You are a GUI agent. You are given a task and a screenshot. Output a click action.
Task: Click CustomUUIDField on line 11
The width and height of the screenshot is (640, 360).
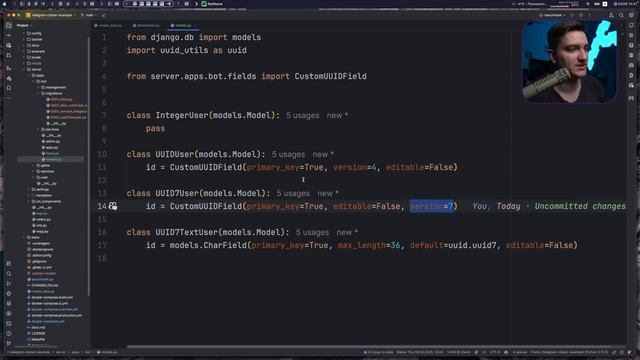tap(206, 167)
